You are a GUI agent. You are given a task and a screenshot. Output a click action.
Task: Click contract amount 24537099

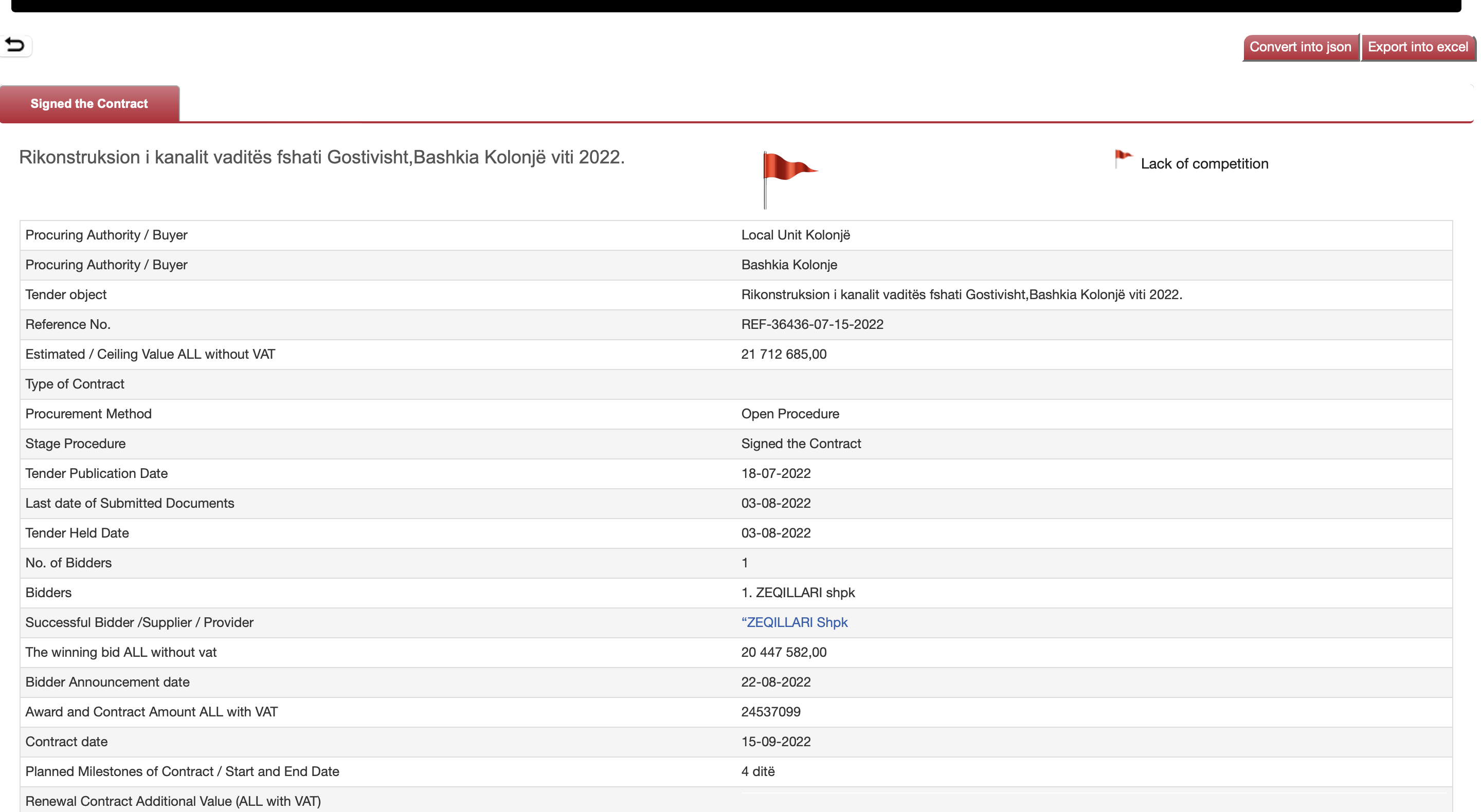tap(770, 712)
